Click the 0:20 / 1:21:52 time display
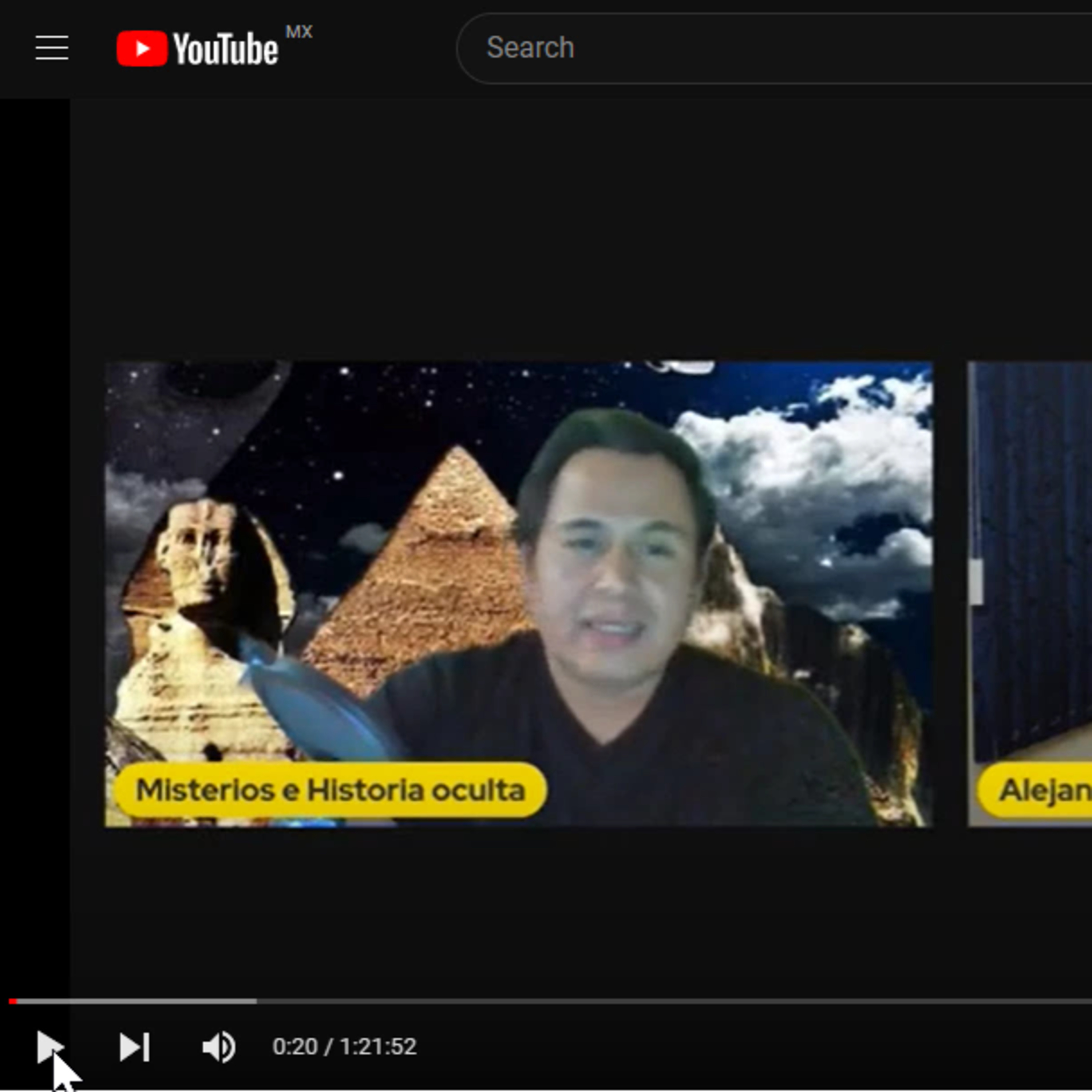This screenshot has width=1092, height=1092. click(x=344, y=1047)
